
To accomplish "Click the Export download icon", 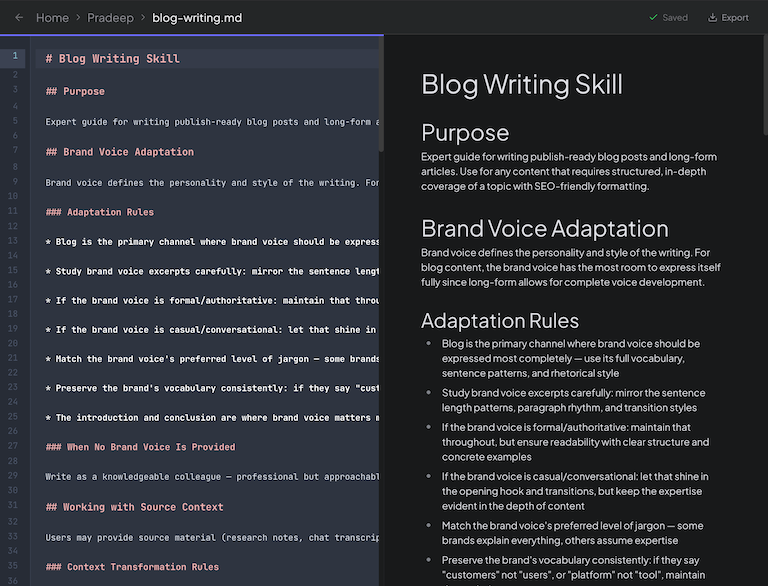I will click(713, 18).
